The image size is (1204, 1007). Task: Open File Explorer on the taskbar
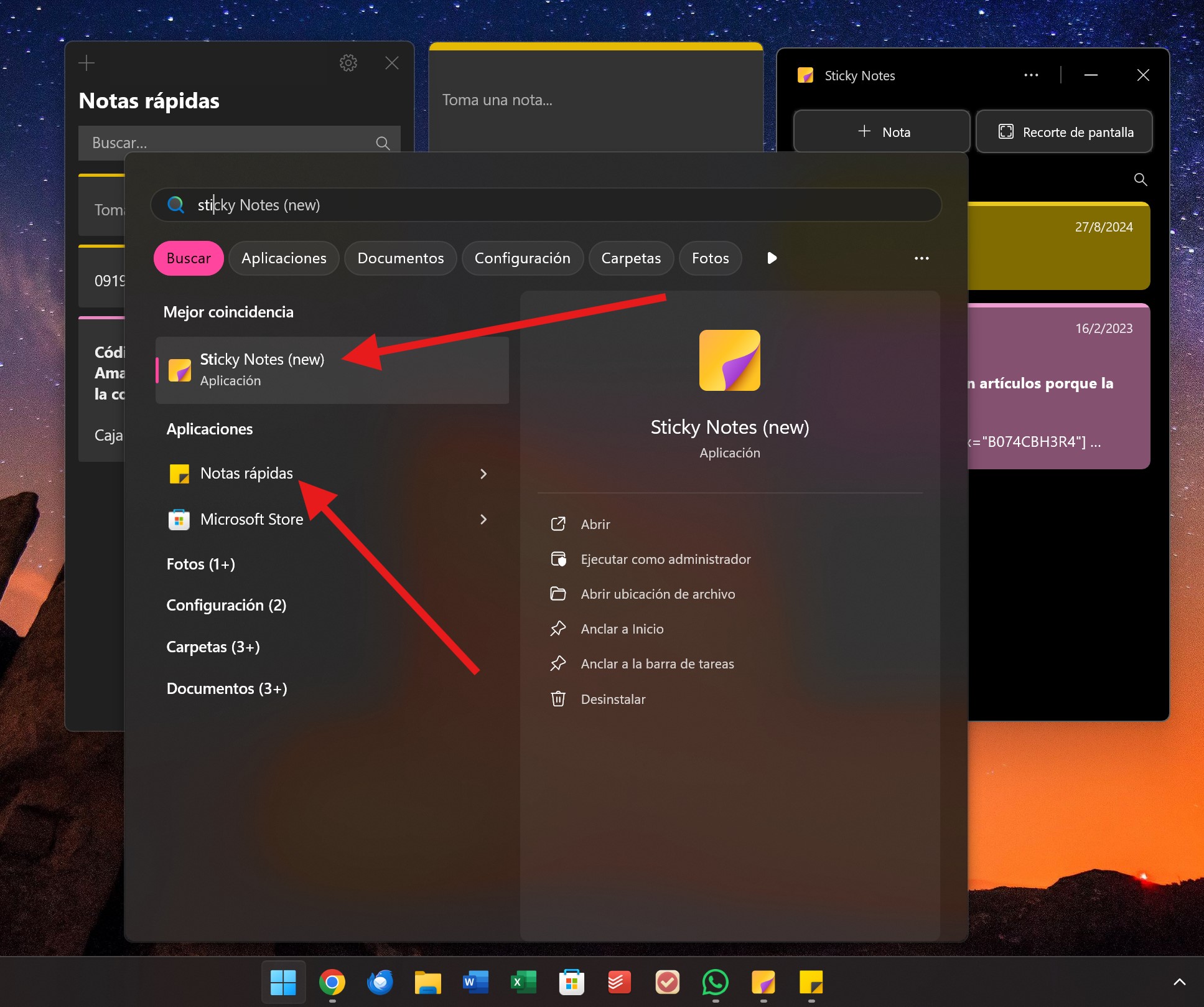click(x=428, y=983)
